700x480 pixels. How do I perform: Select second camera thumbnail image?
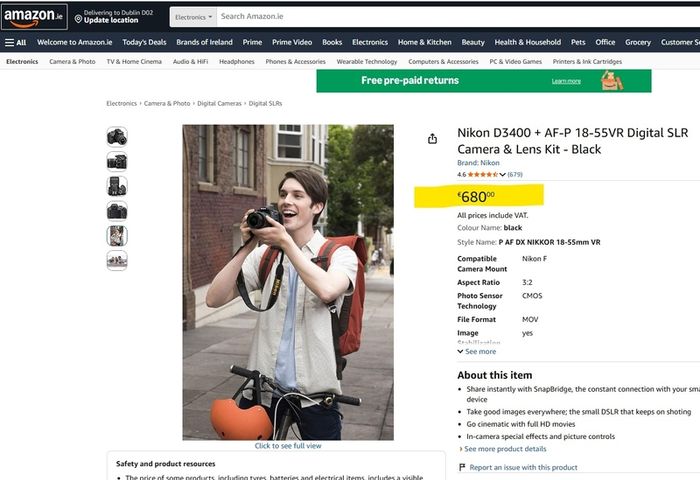click(x=117, y=162)
